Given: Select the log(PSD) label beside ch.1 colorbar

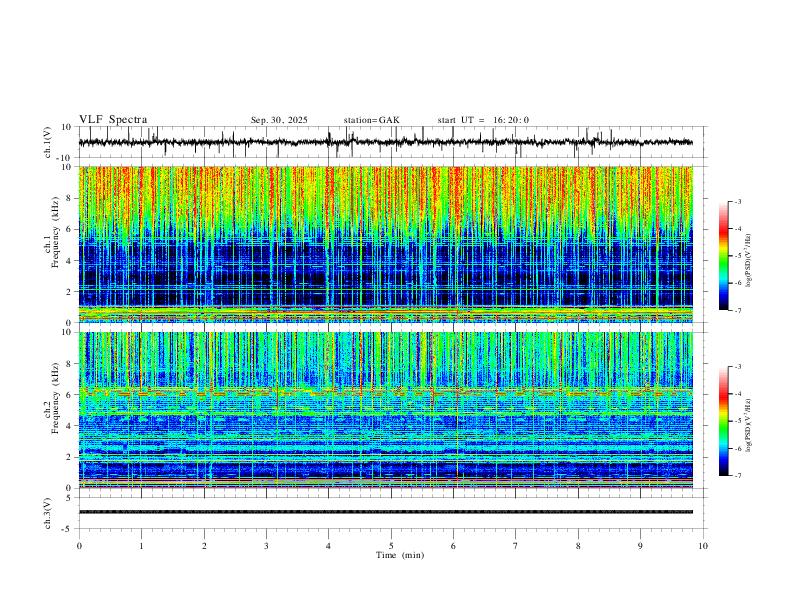Looking at the screenshot, I should 748,261.
